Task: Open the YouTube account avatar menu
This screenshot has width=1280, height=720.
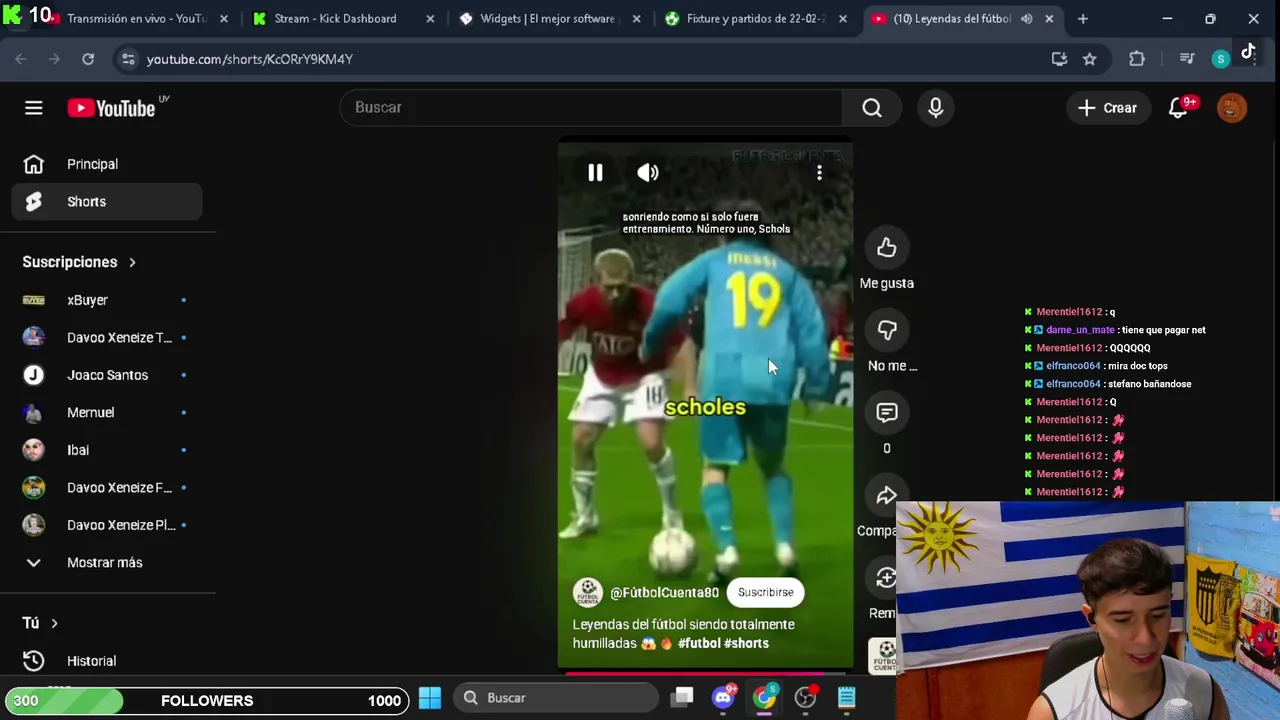Action: (1232, 108)
